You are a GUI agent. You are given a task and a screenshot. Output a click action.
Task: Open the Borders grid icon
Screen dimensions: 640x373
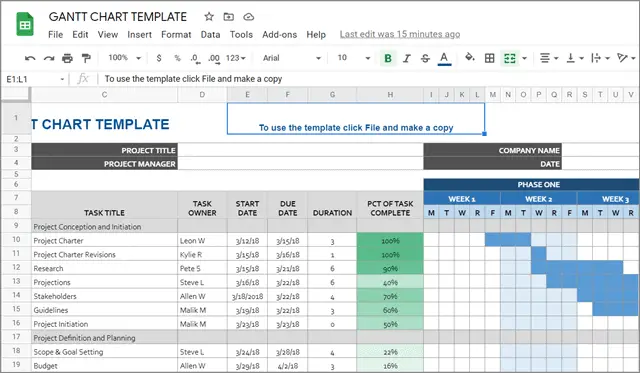[489, 58]
